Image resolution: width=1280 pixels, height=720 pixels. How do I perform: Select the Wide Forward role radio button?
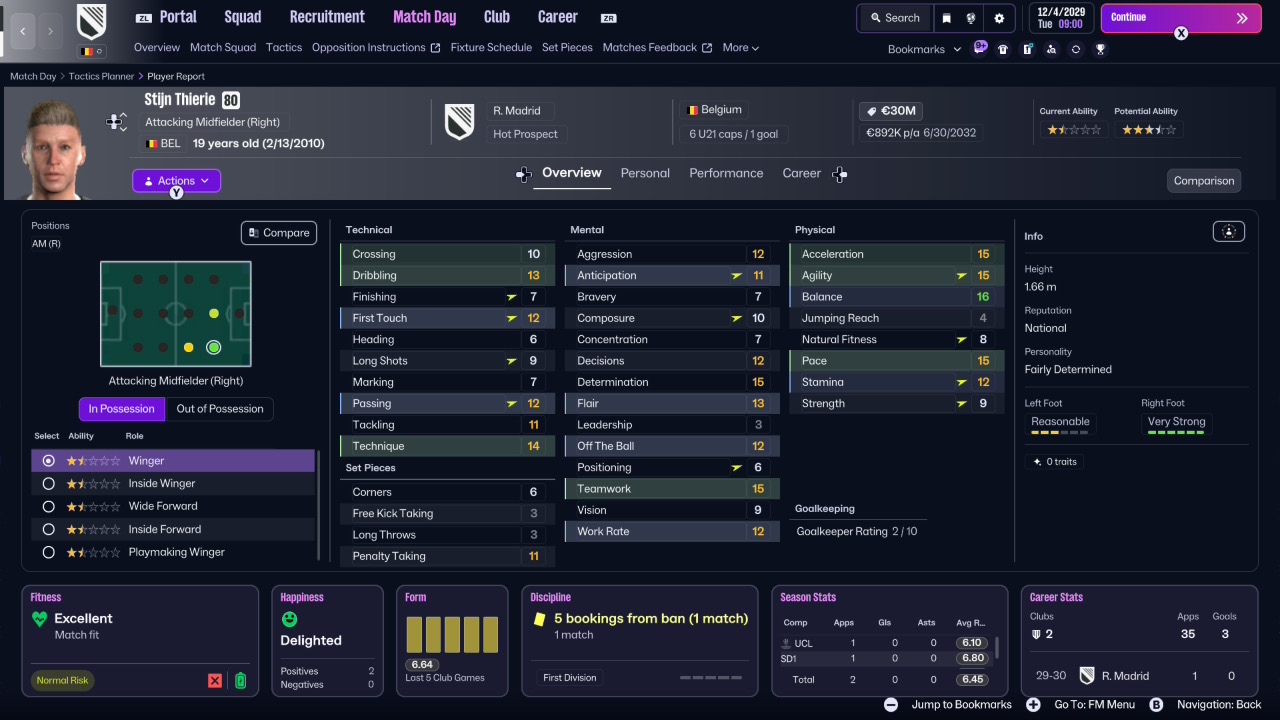[48, 507]
